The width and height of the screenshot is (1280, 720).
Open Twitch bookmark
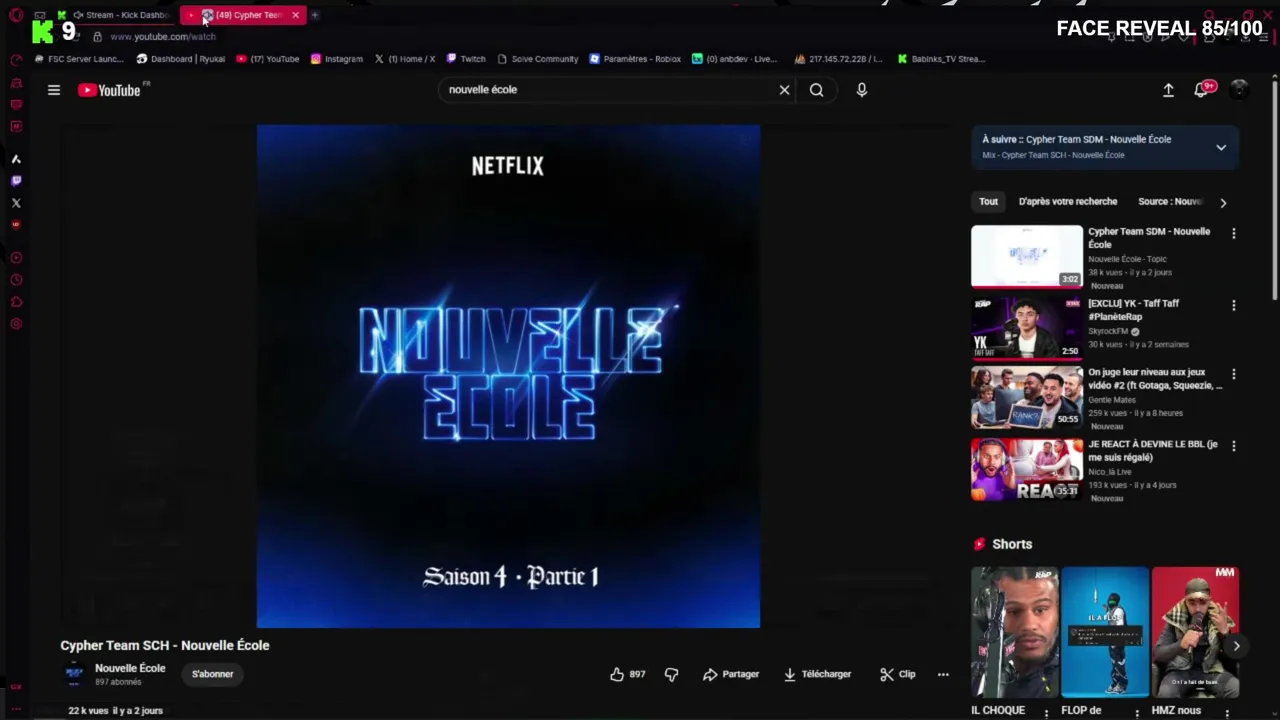(x=466, y=59)
